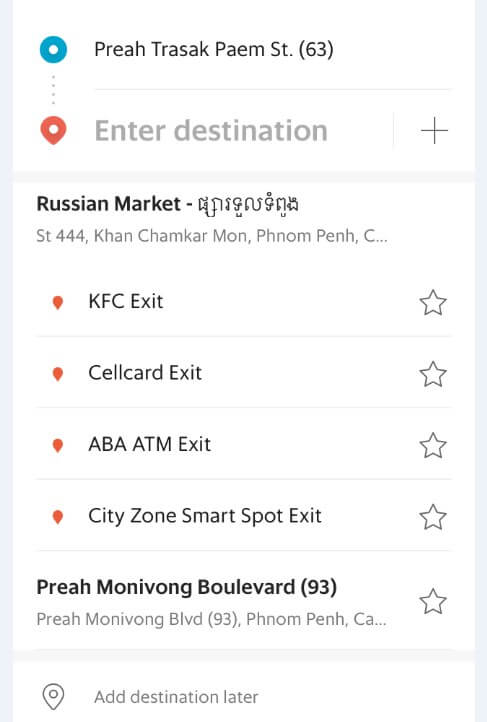Tap the blue pickup location icon

click(x=53, y=49)
